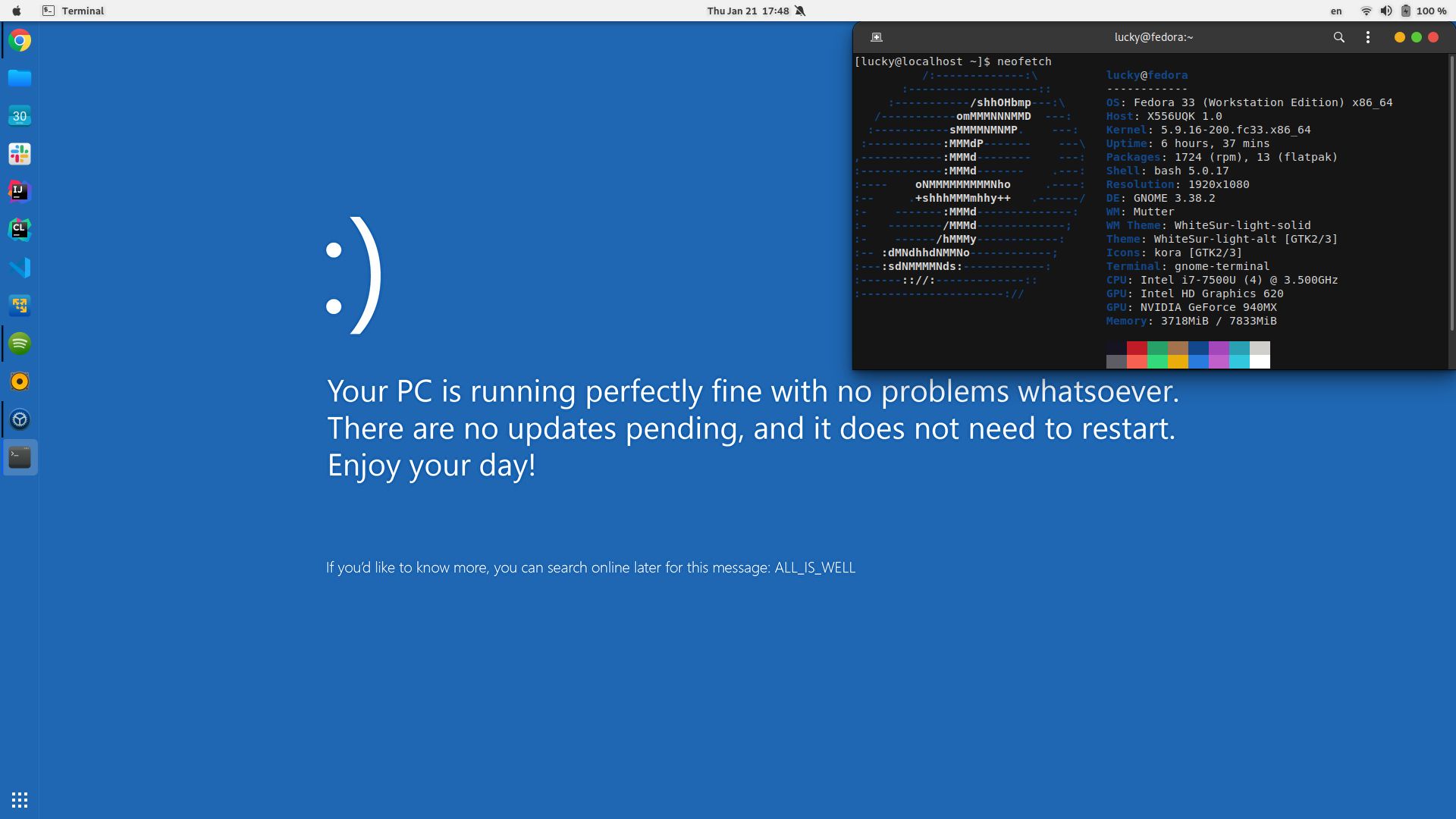The height and width of the screenshot is (819, 1456).
Task: Open the clock and notifications panel
Action: (748, 11)
